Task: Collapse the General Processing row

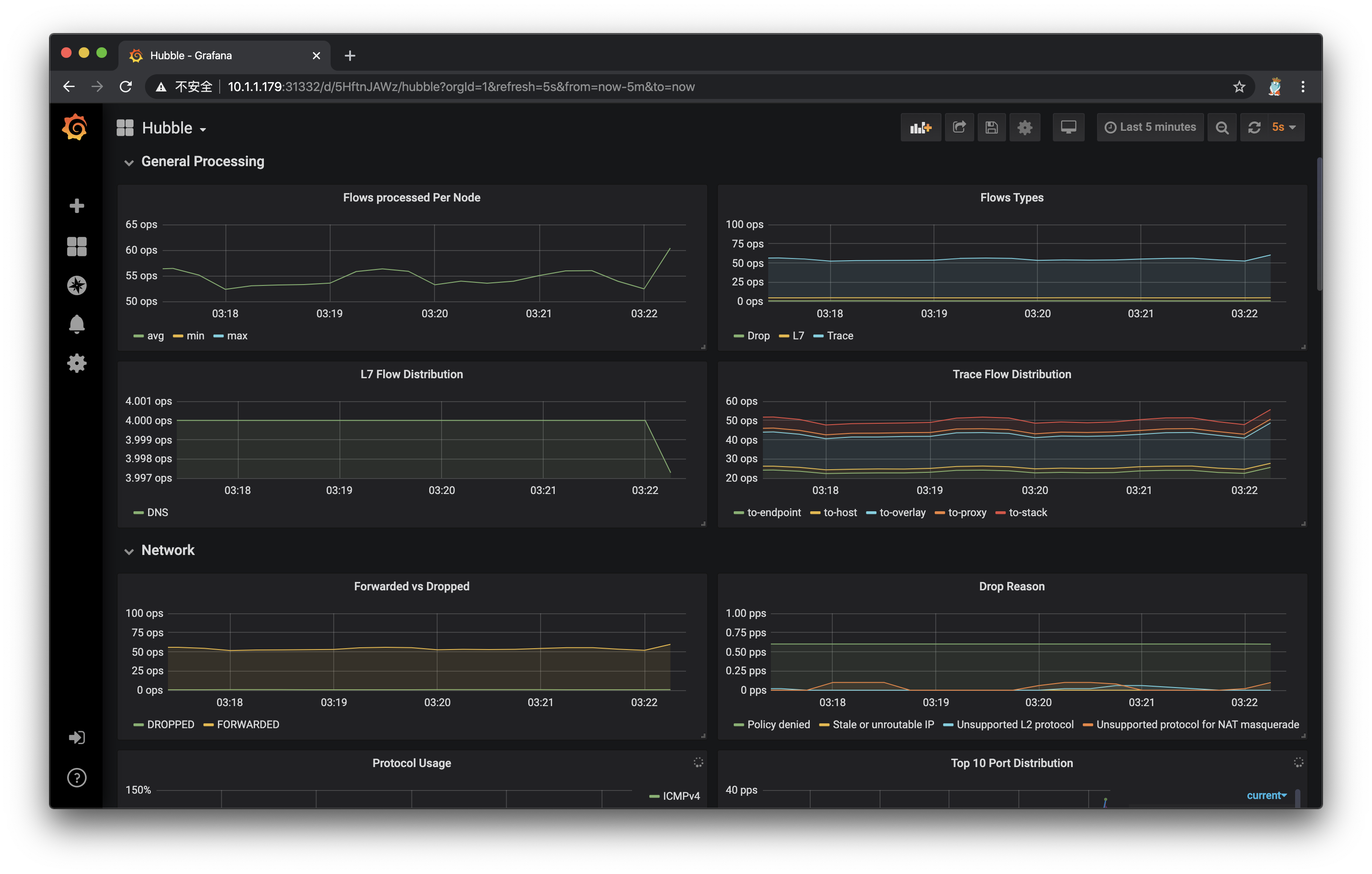Action: click(202, 161)
